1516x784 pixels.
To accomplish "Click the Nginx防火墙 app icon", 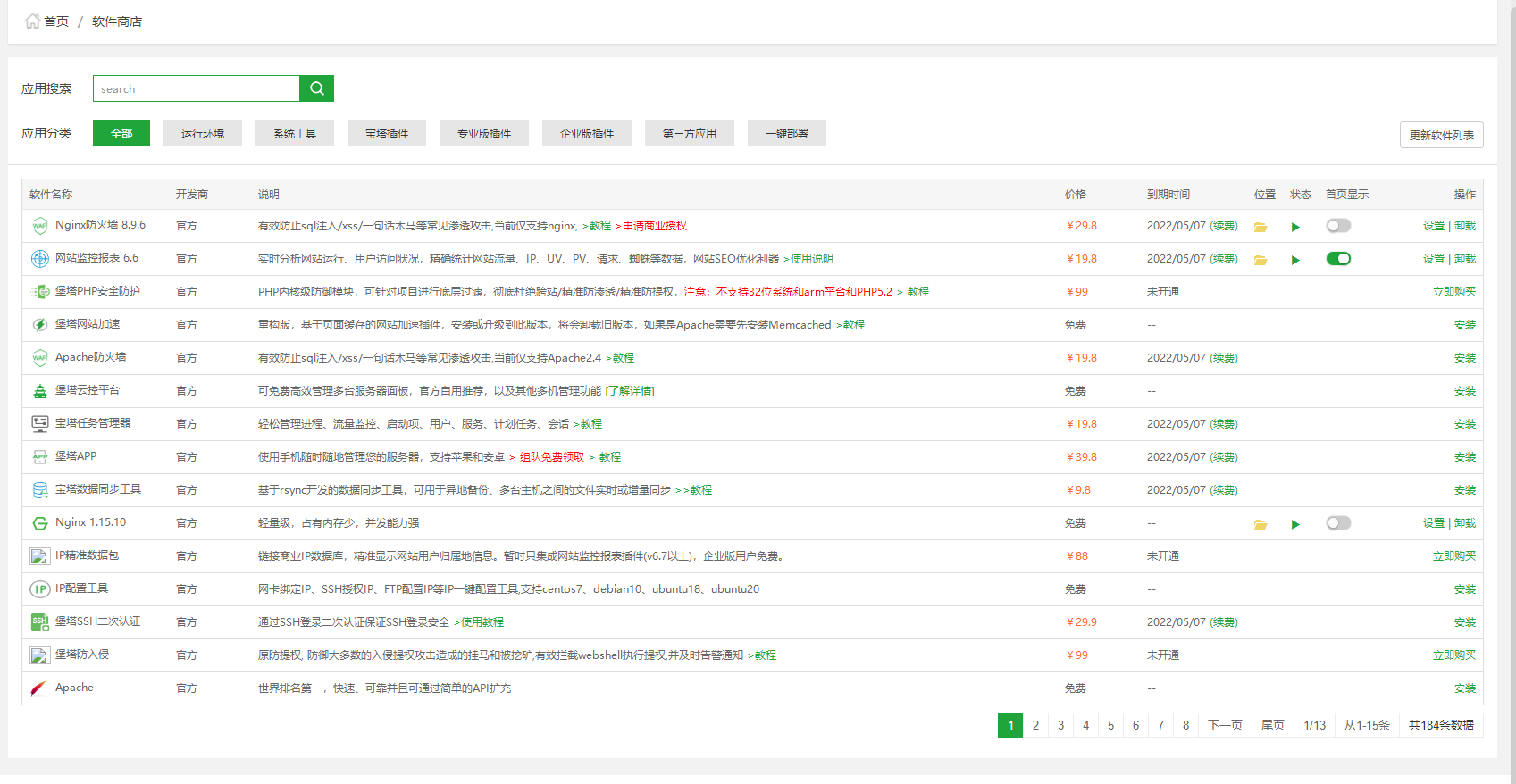I will coord(40,226).
